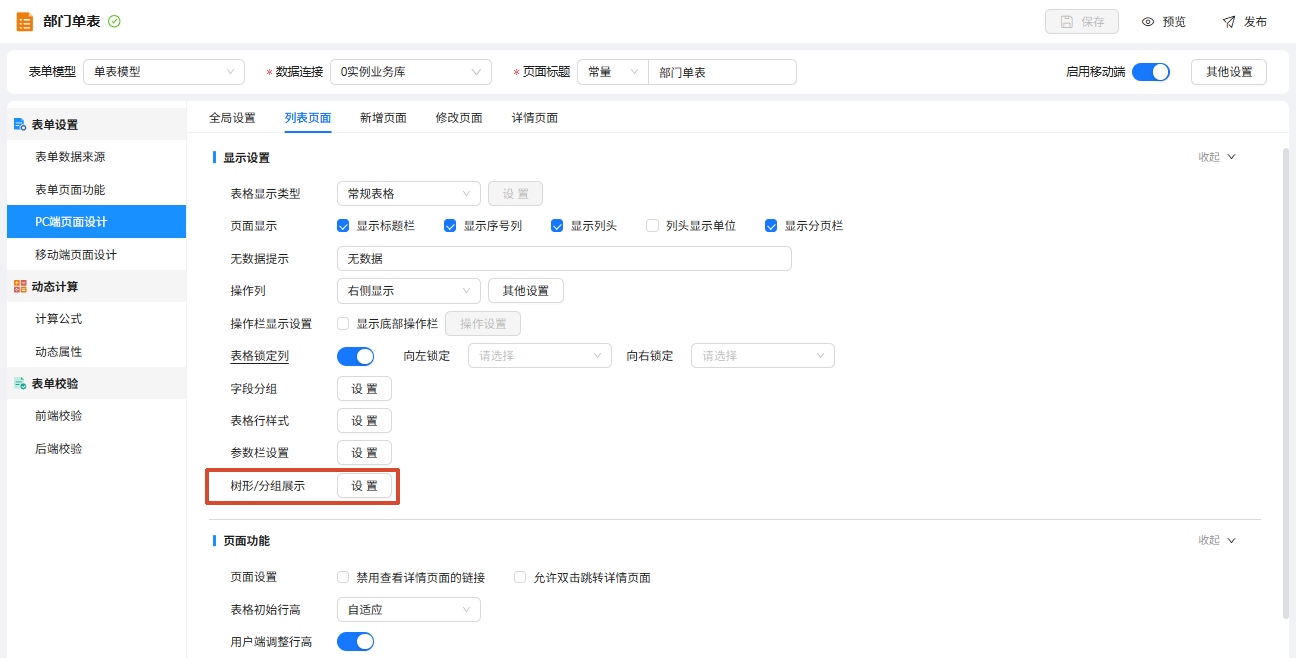Viewport: 1296px width, 658px height.
Task: Click 设置 button for 参数栏设置
Action: [x=364, y=453]
